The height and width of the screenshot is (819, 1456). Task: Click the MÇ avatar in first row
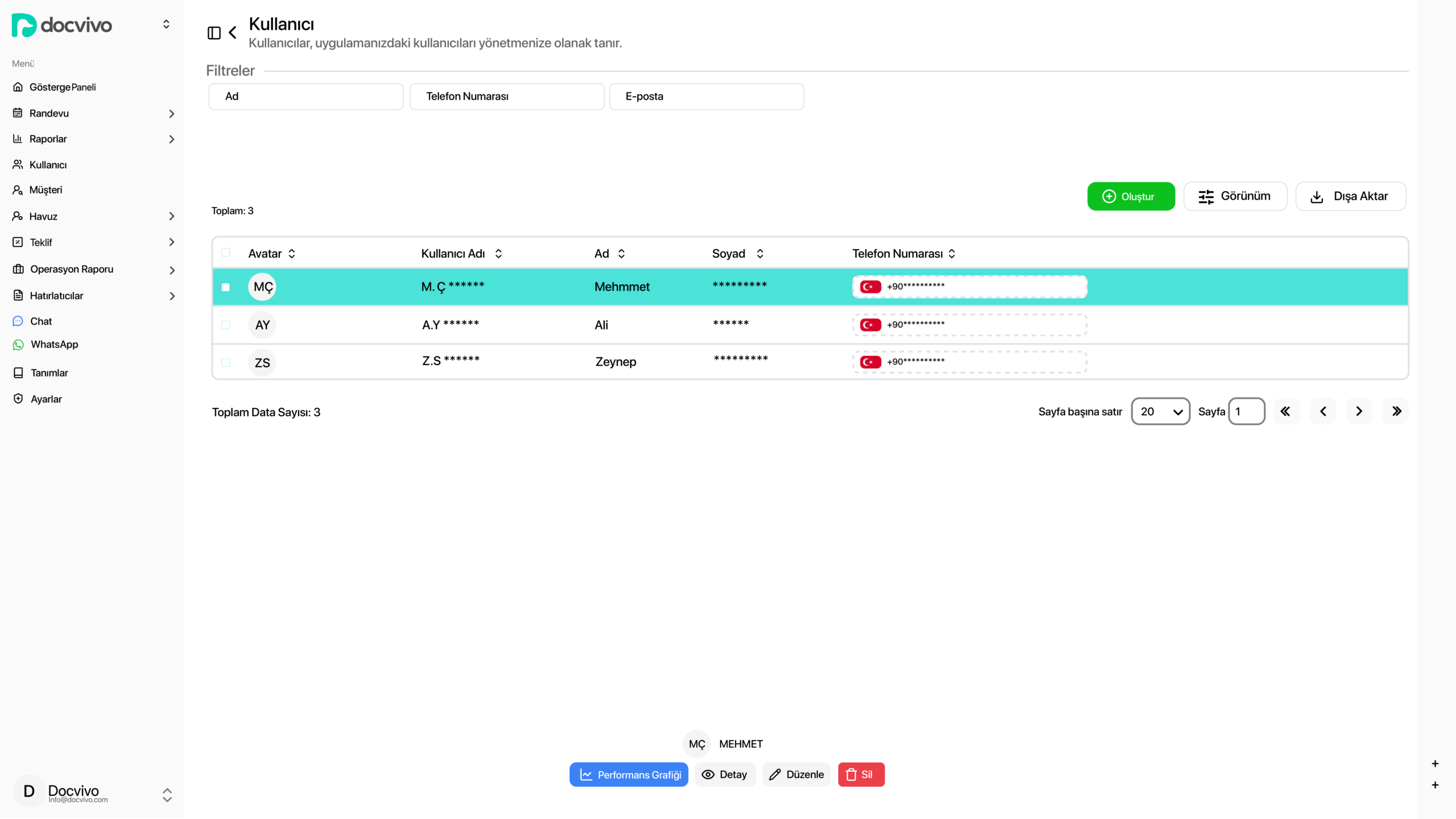[262, 287]
